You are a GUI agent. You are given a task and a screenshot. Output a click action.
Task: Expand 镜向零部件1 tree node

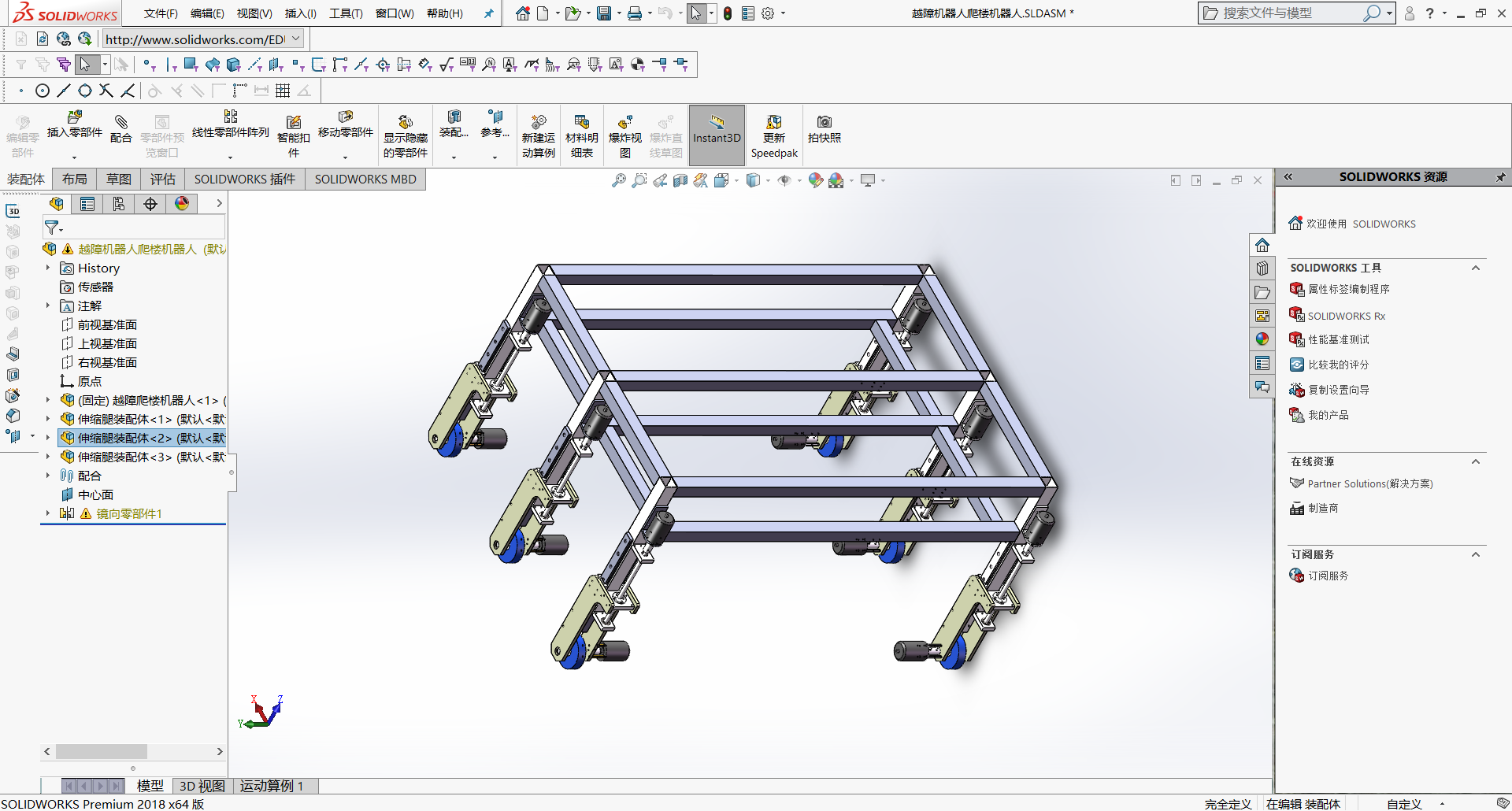click(48, 514)
